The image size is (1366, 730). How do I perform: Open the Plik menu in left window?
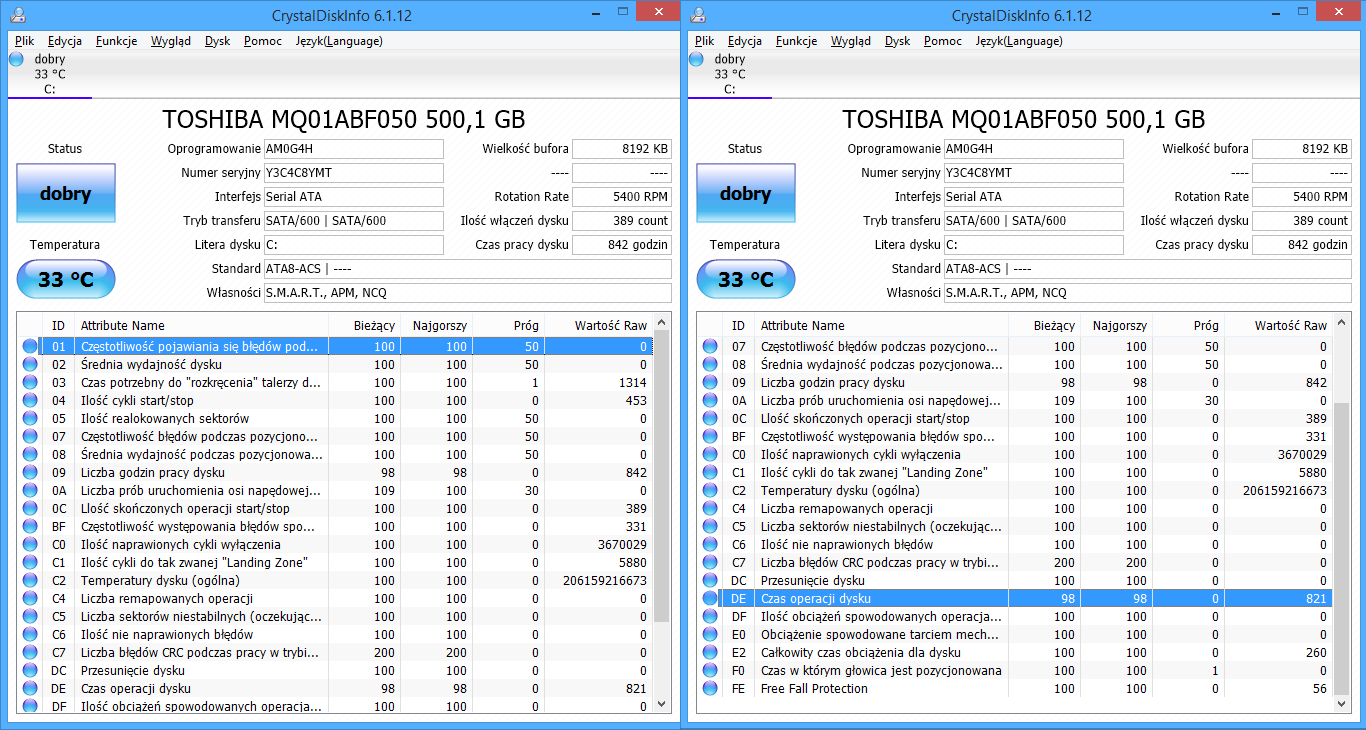click(25, 41)
